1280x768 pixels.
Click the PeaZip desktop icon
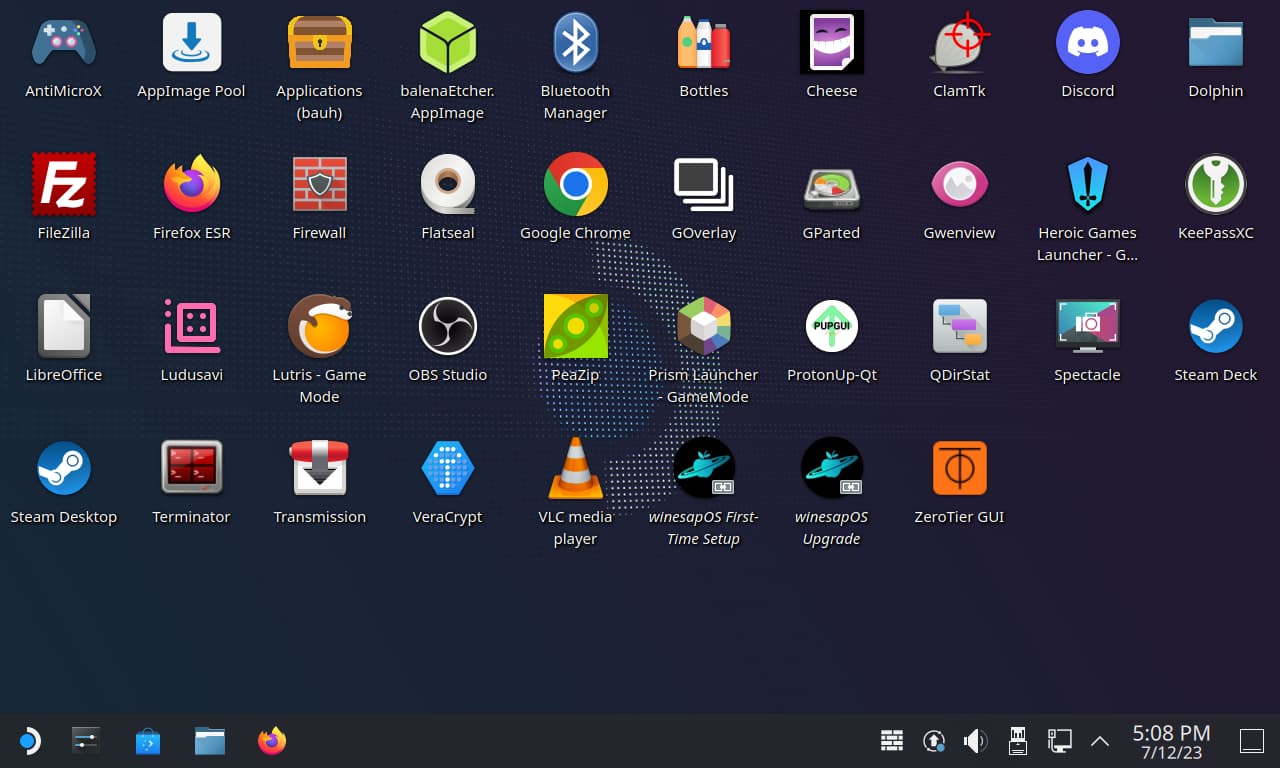(x=575, y=326)
